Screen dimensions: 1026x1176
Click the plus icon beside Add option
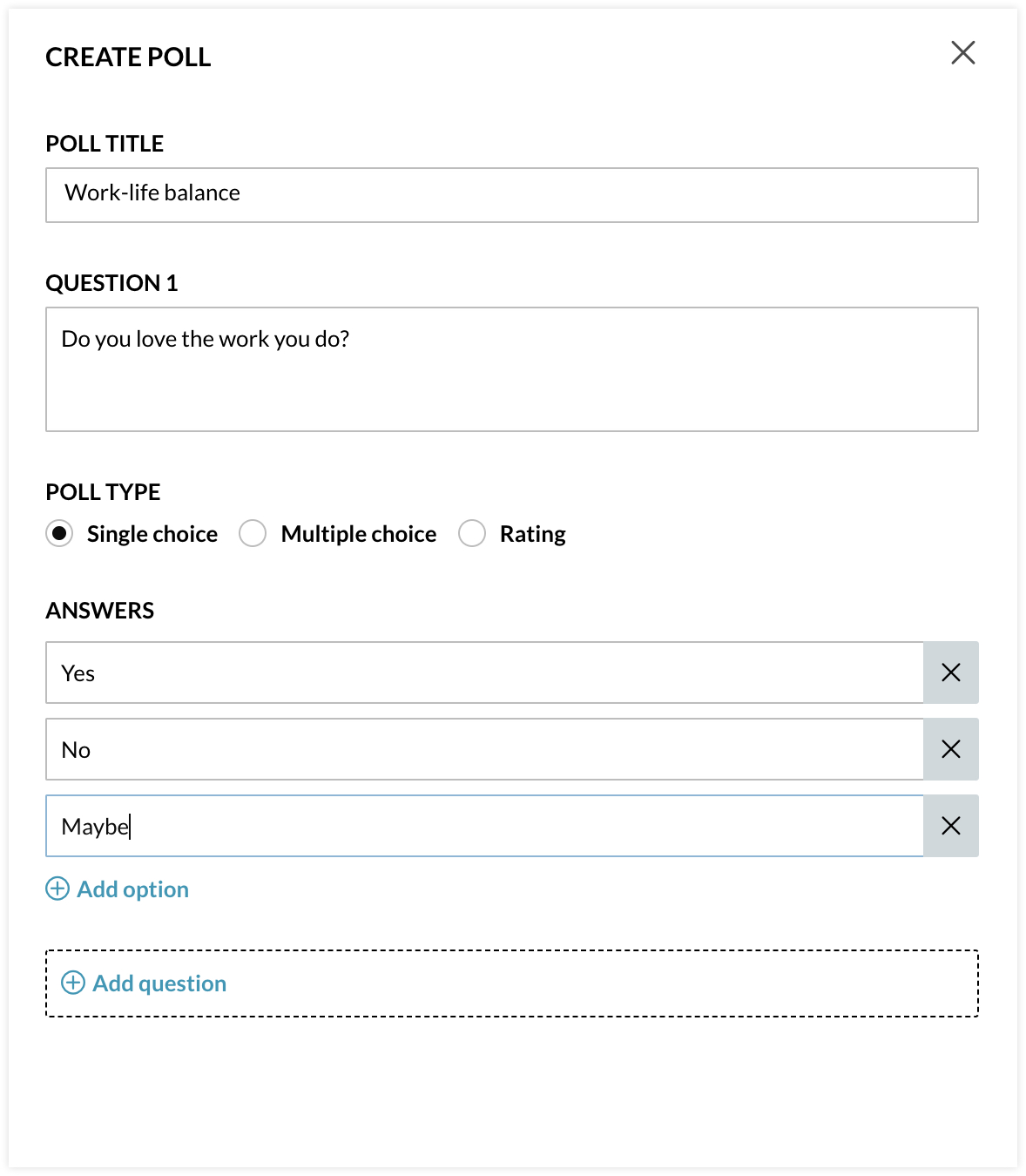(57, 889)
